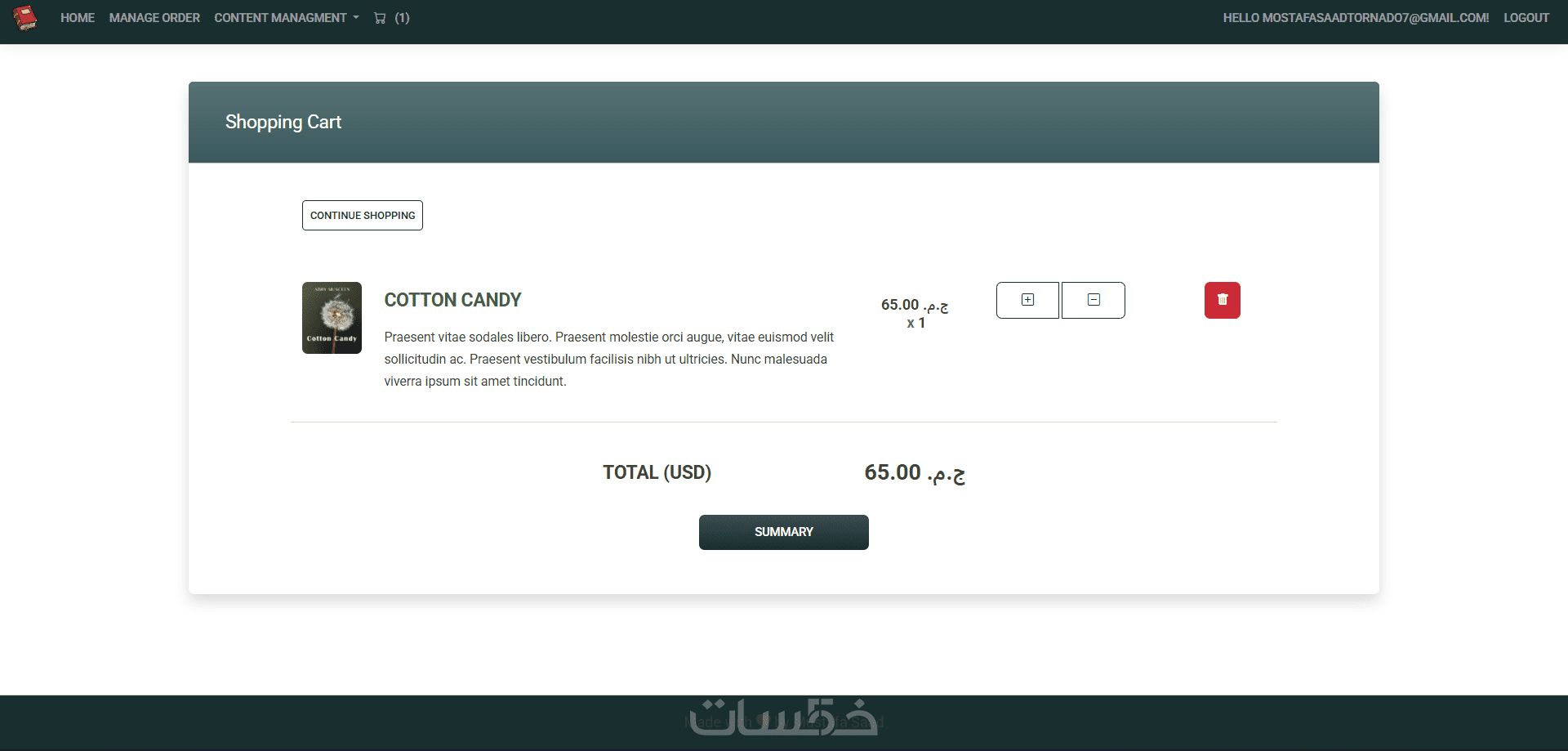The width and height of the screenshot is (1568, 751).
Task: Click the footer watermark logo
Action: click(784, 717)
